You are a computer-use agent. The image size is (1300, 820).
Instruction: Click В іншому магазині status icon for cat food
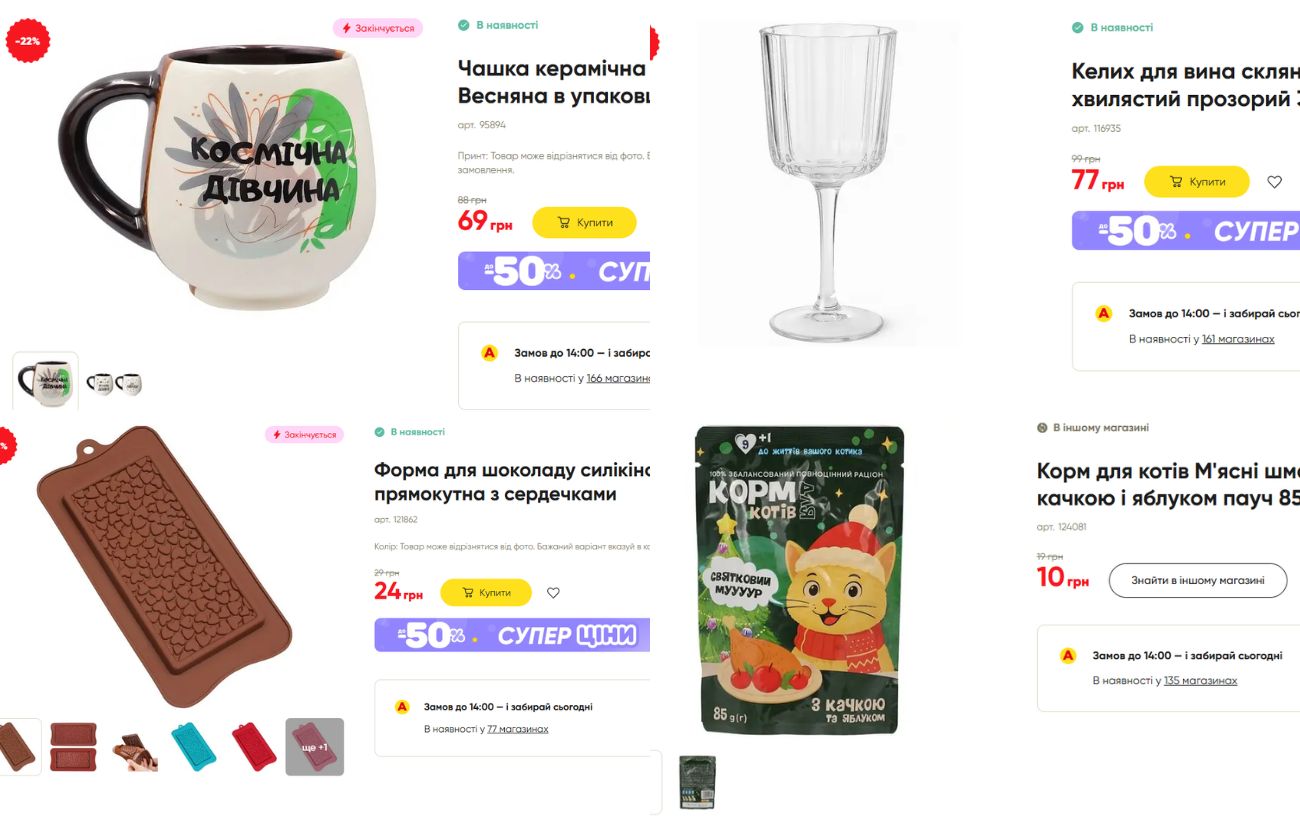click(1042, 428)
